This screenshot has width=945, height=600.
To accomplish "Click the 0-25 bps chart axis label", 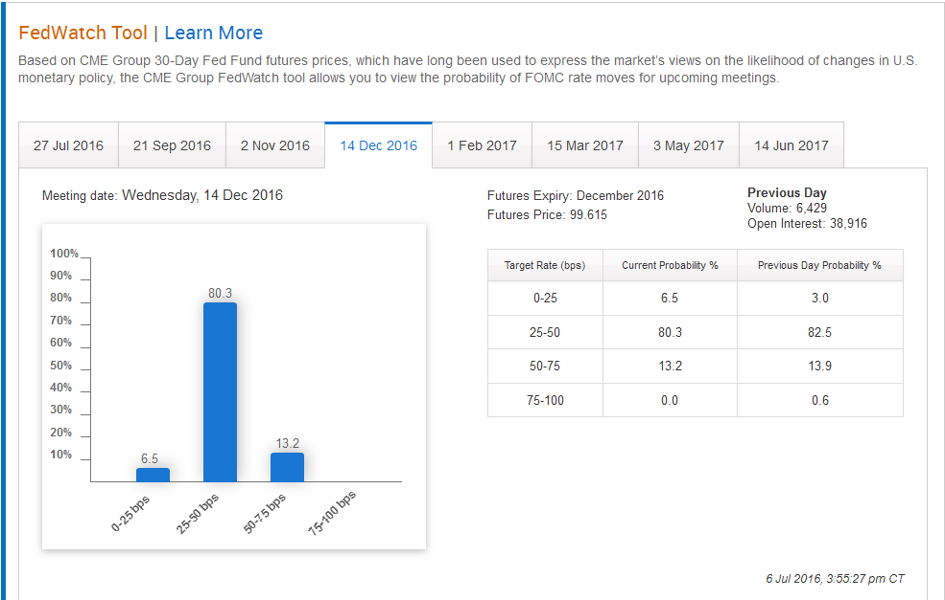I will pos(130,513).
